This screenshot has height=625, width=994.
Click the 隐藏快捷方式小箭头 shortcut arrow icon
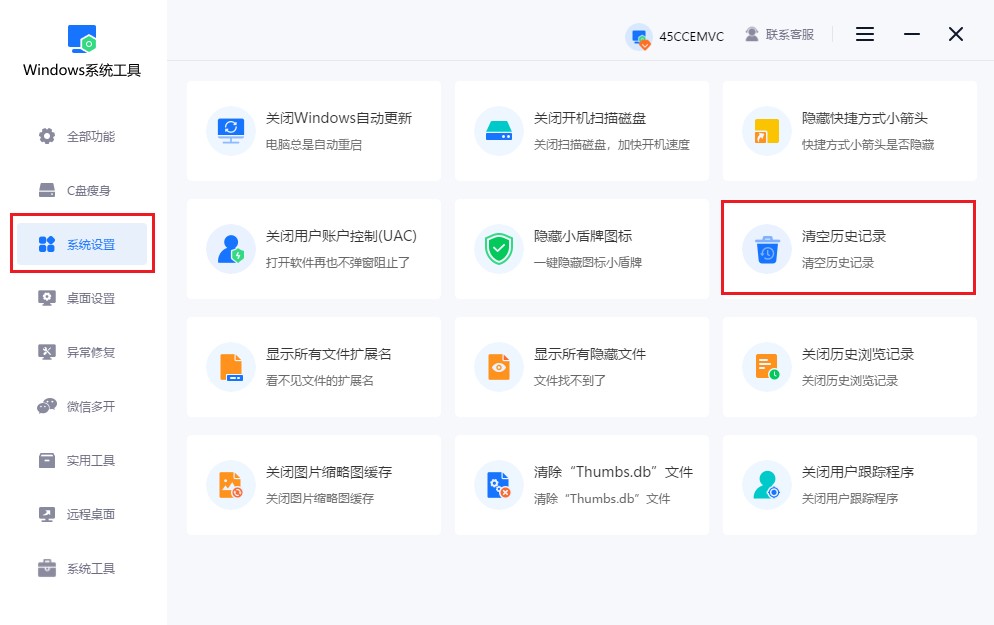(x=766, y=130)
